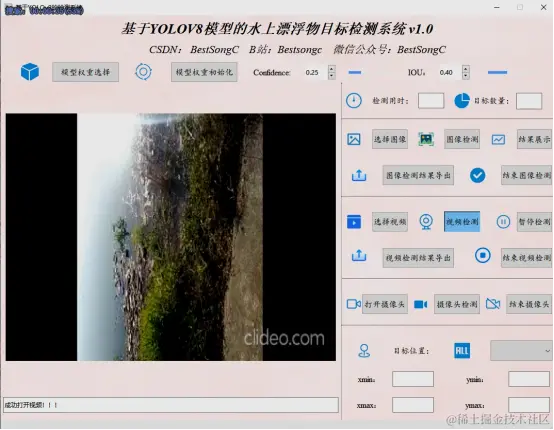This screenshot has height=430, width=554.
Task: Click the crossed-out camera icon
Action: tap(493, 304)
